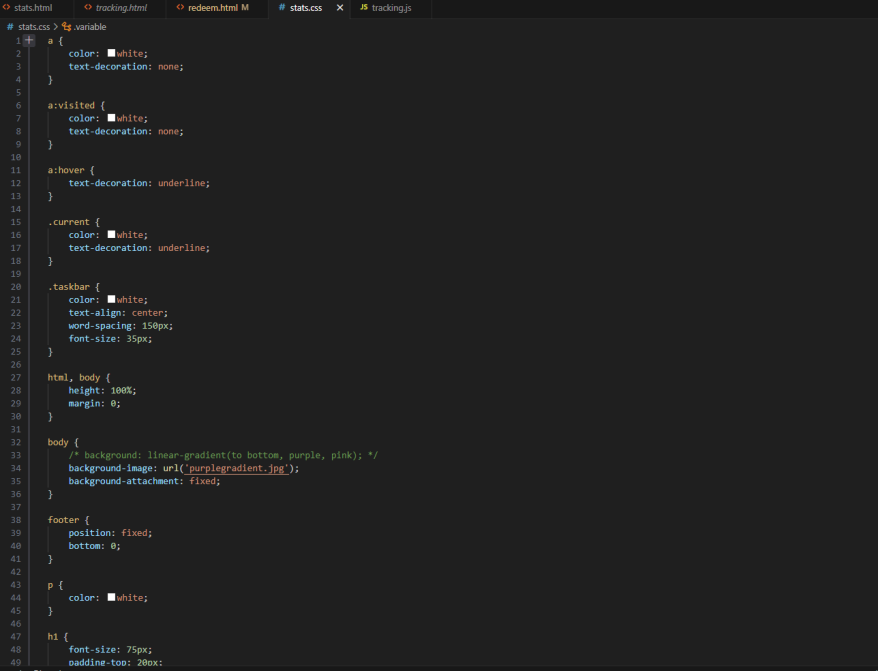
Task: Switch to the tracking.js tab
Action: [391, 8]
